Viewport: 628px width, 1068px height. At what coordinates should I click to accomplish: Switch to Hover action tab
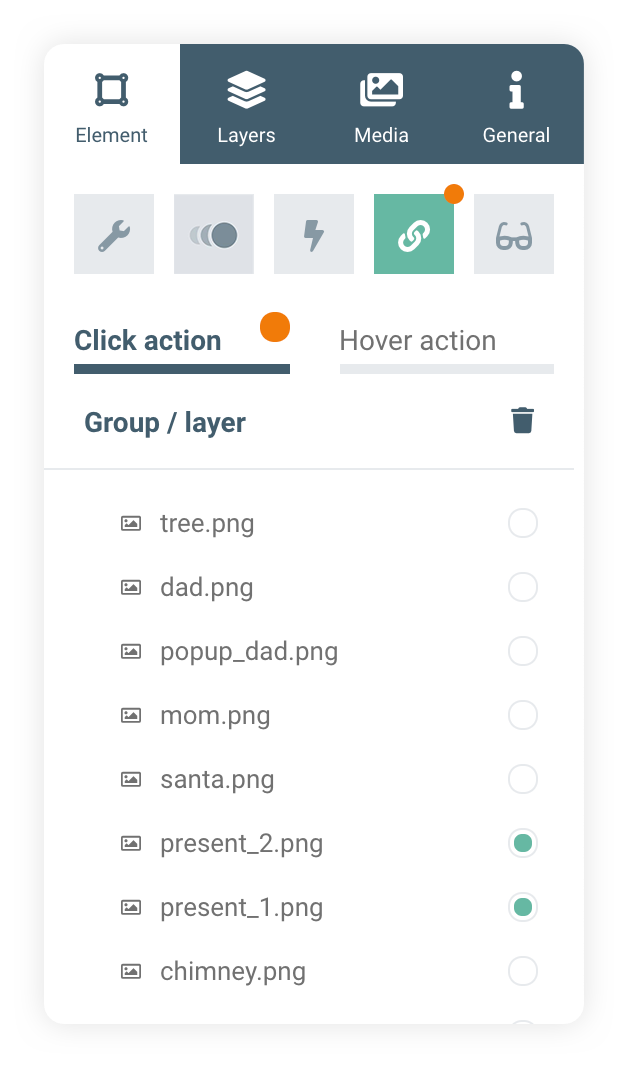point(418,341)
